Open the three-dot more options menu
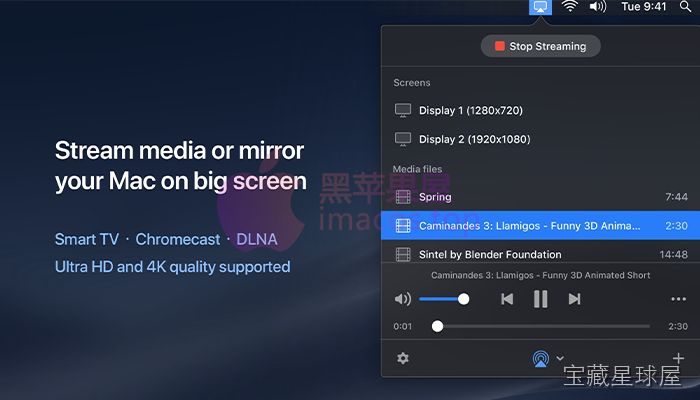Image resolution: width=700 pixels, height=400 pixels. pyautogui.click(x=678, y=299)
